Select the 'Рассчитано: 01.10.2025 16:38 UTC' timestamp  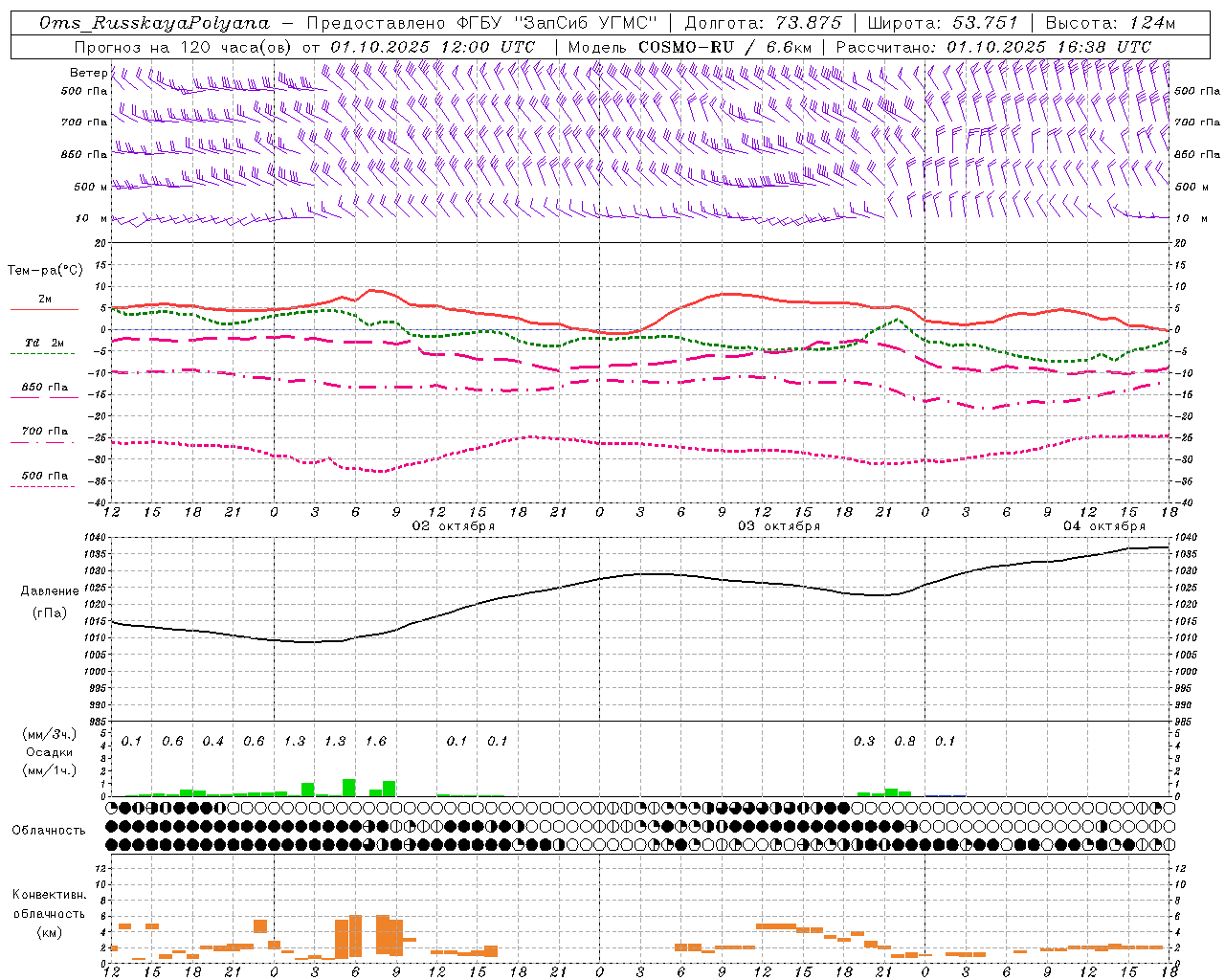[x=993, y=47]
